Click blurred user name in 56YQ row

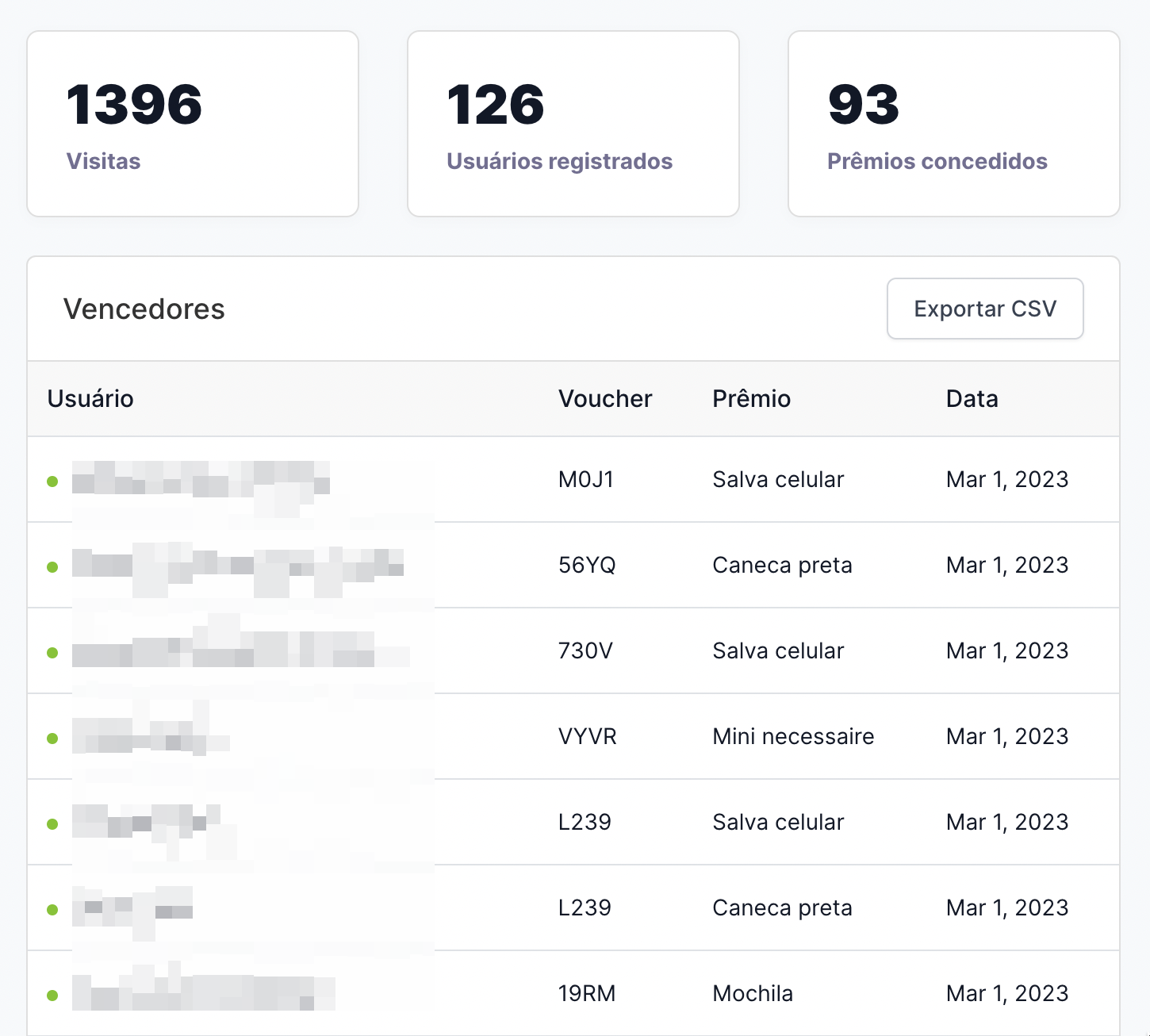pyautogui.click(x=238, y=565)
